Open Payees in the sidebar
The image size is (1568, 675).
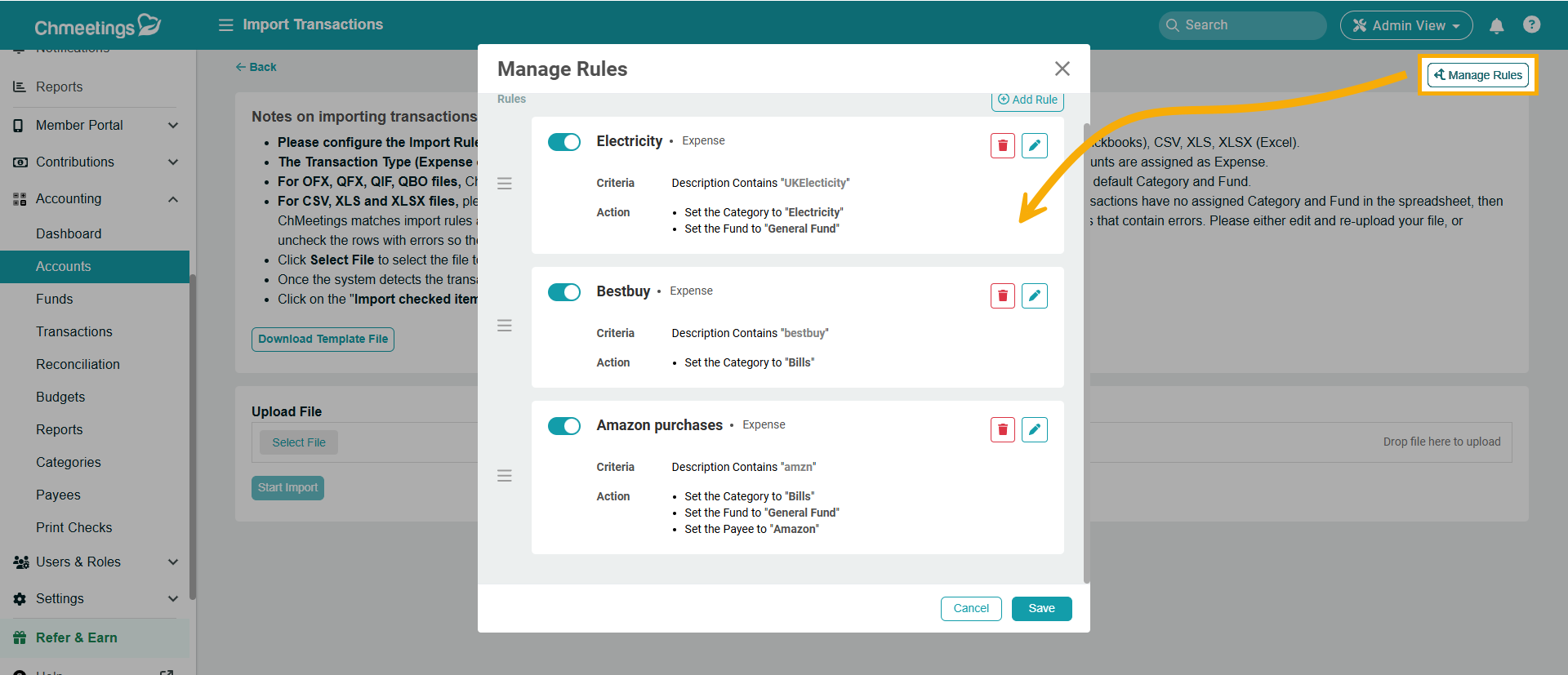point(58,495)
